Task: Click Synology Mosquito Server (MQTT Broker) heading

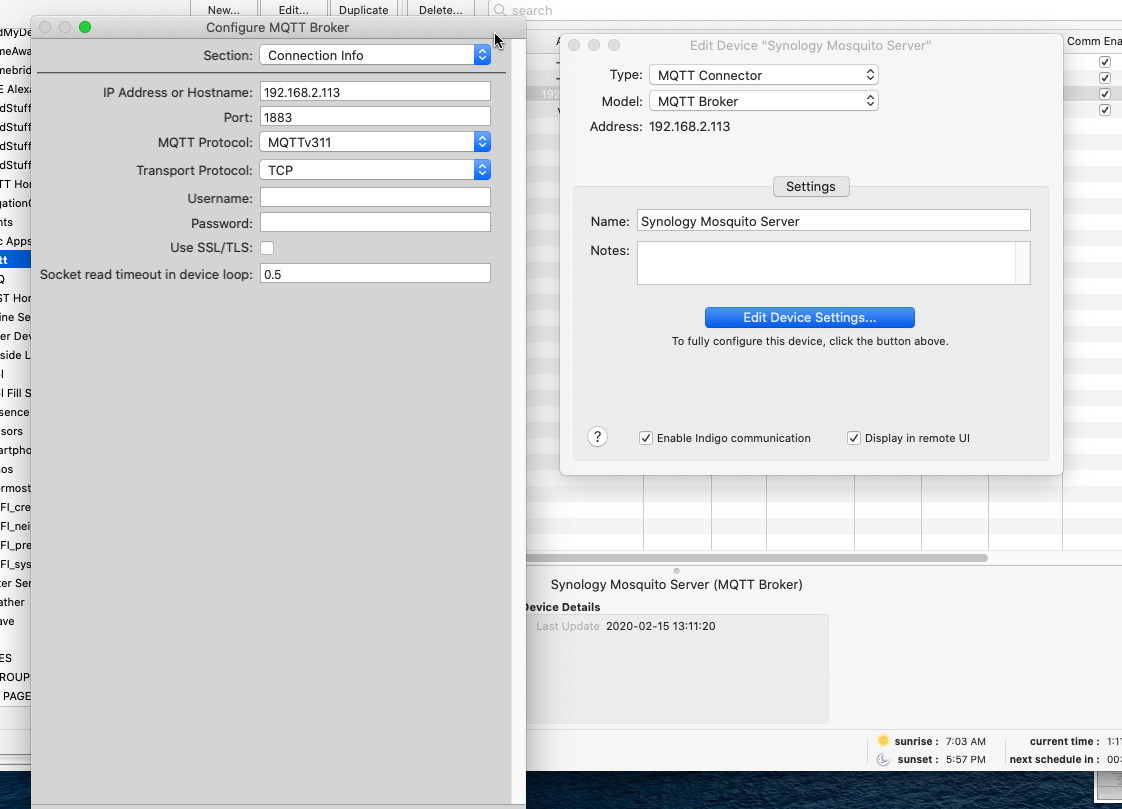Action: pyautogui.click(x=676, y=584)
